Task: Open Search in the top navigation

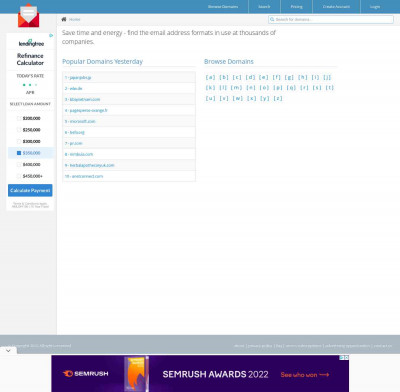Action: (x=264, y=7)
